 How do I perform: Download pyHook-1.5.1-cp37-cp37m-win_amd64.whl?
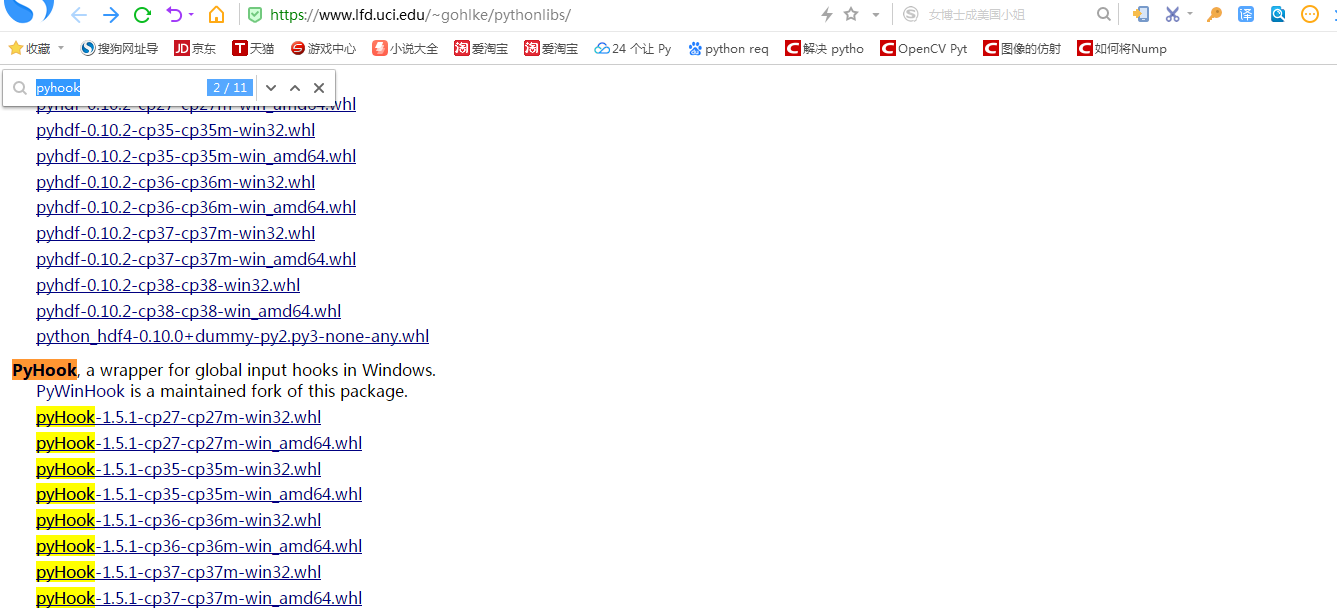pyautogui.click(x=199, y=598)
